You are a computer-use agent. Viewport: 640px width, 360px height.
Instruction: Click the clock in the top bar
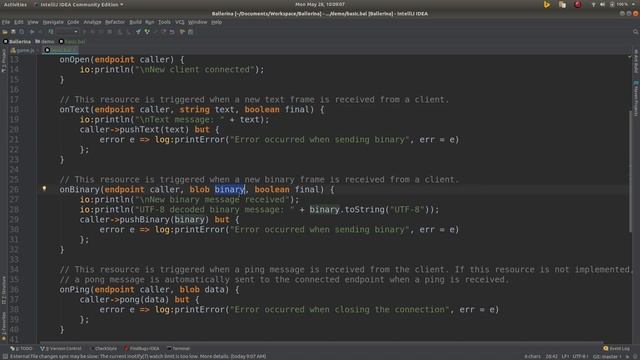pos(320,4)
